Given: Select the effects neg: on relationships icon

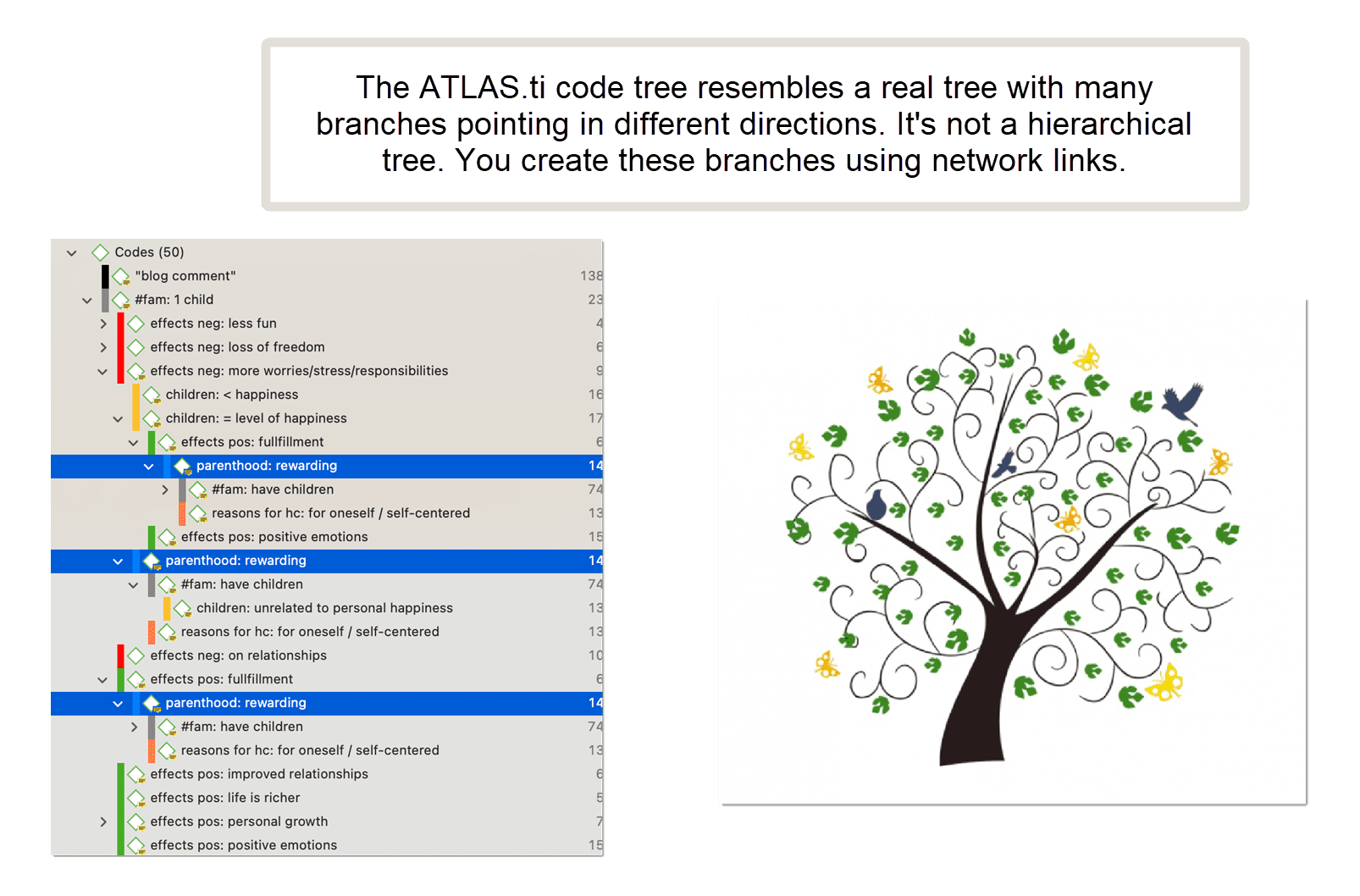Looking at the screenshot, I should tap(136, 655).
